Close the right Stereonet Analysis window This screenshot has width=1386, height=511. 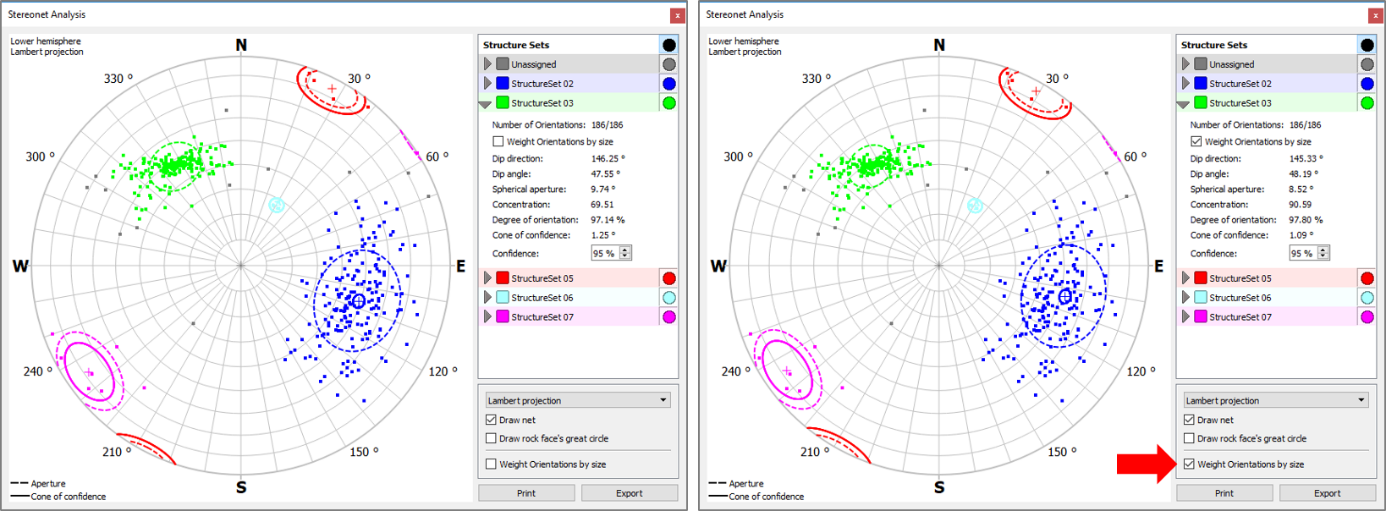[x=1376, y=15]
